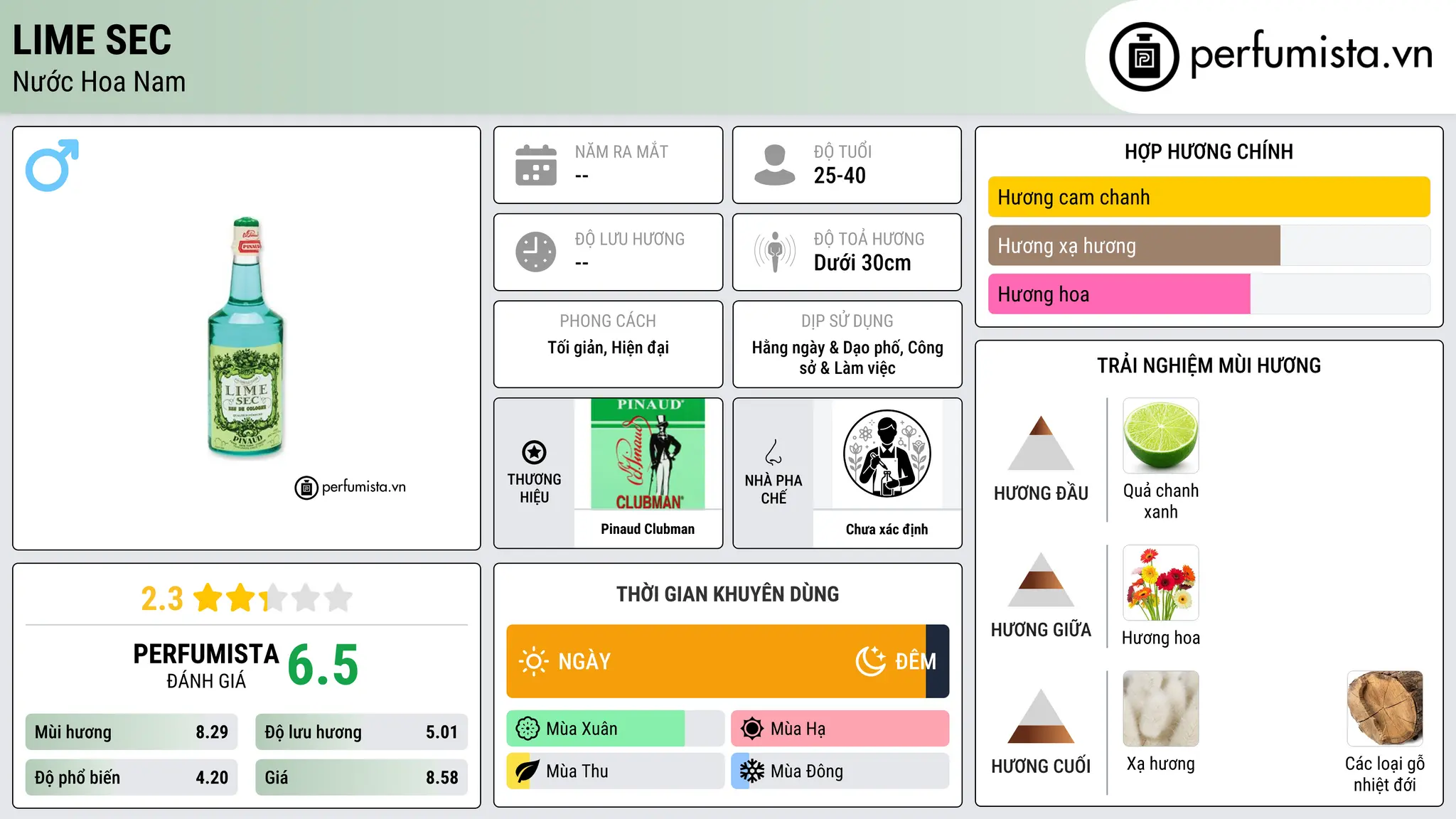Click the sun icon for Mùa Hạ
Screen dimensions: 1456x819
[752, 729]
